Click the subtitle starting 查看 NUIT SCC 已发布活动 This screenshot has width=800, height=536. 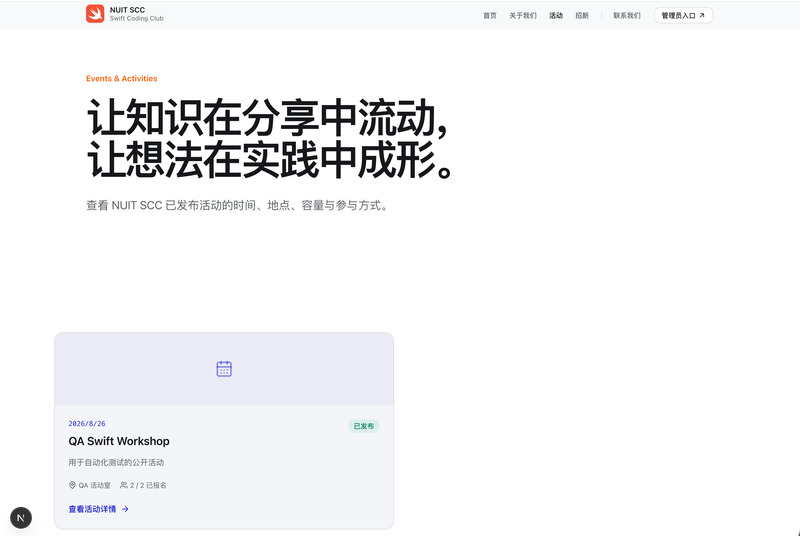tap(237, 206)
